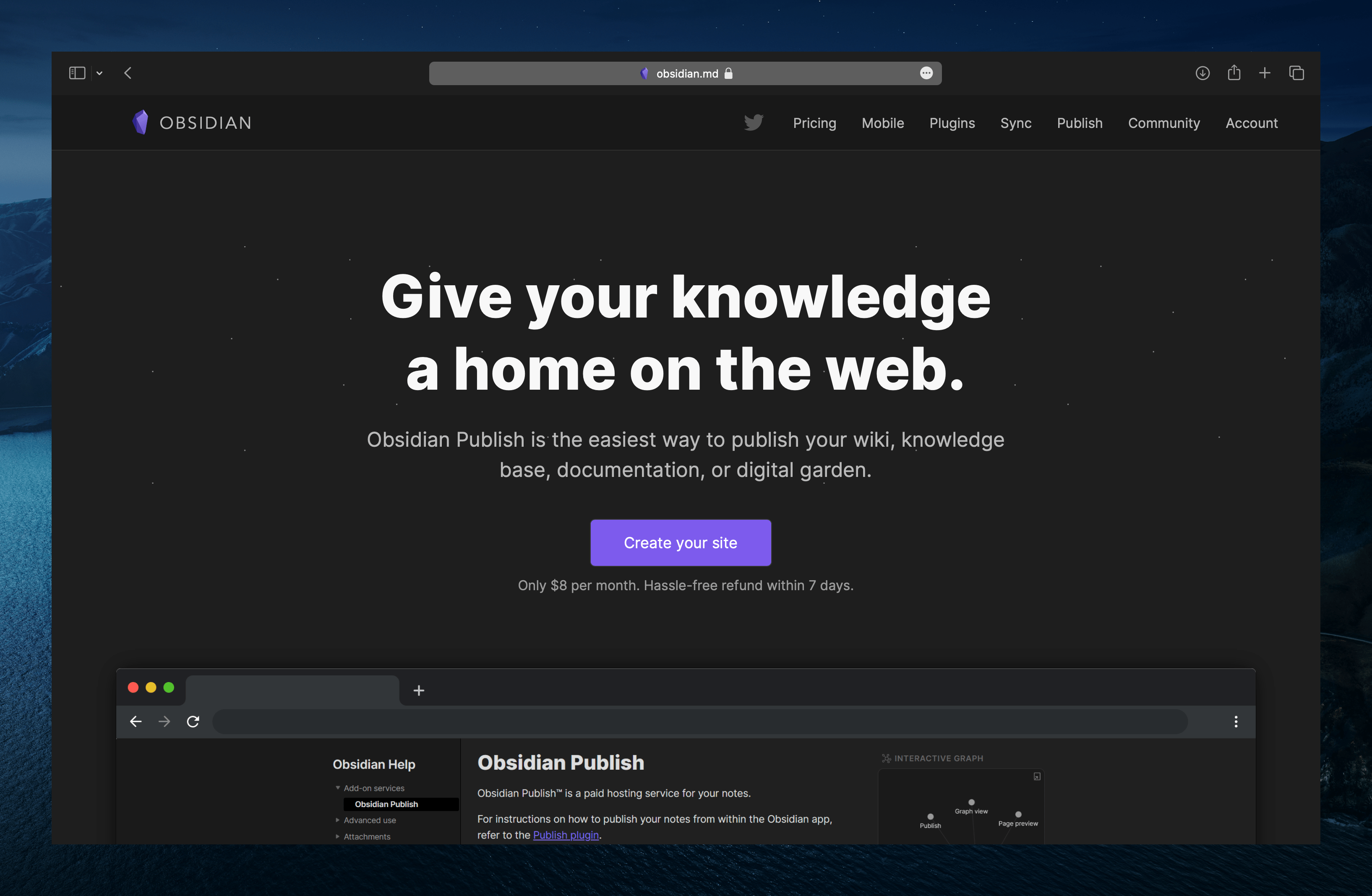Click the red close dot in the demo browser
This screenshot has height=896, width=1372.
pos(133,687)
